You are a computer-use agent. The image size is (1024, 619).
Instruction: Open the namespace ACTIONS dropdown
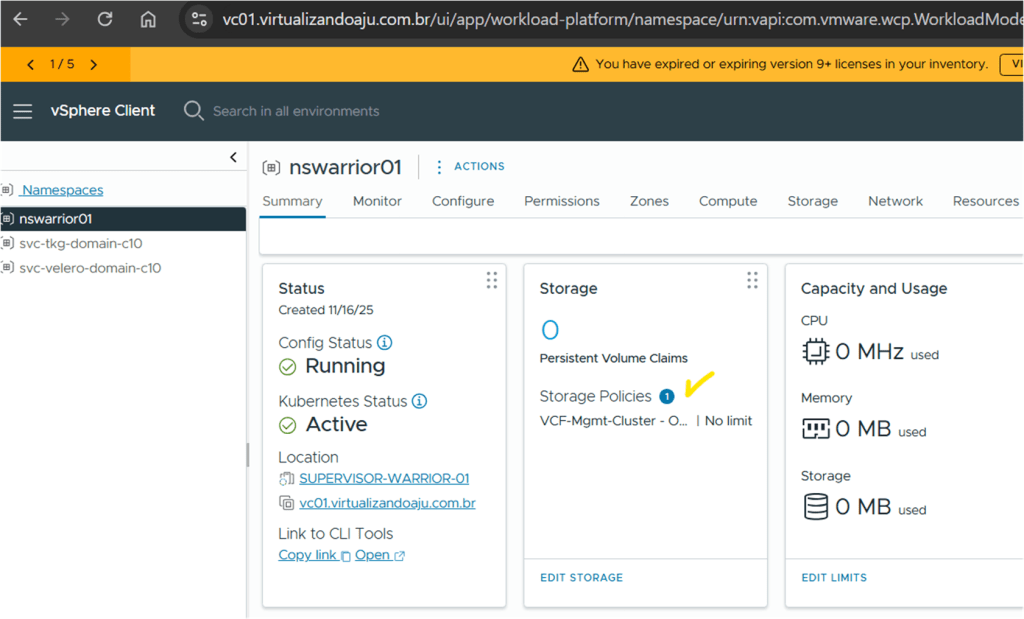coord(470,167)
